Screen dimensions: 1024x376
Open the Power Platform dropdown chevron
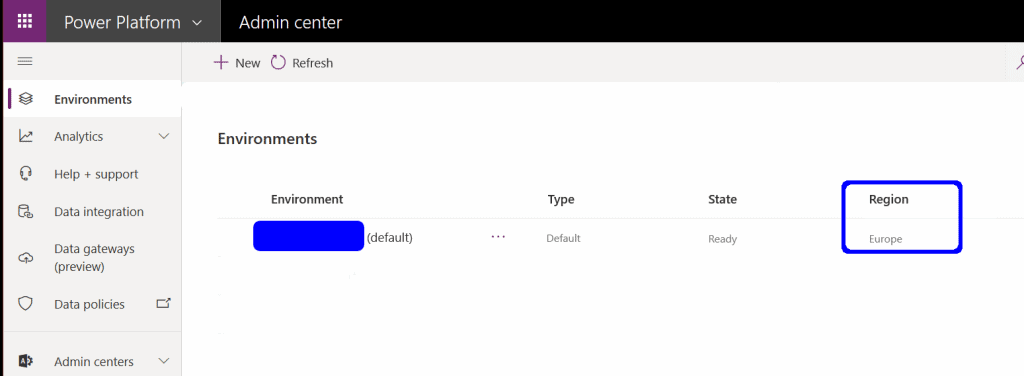pyautogui.click(x=197, y=23)
